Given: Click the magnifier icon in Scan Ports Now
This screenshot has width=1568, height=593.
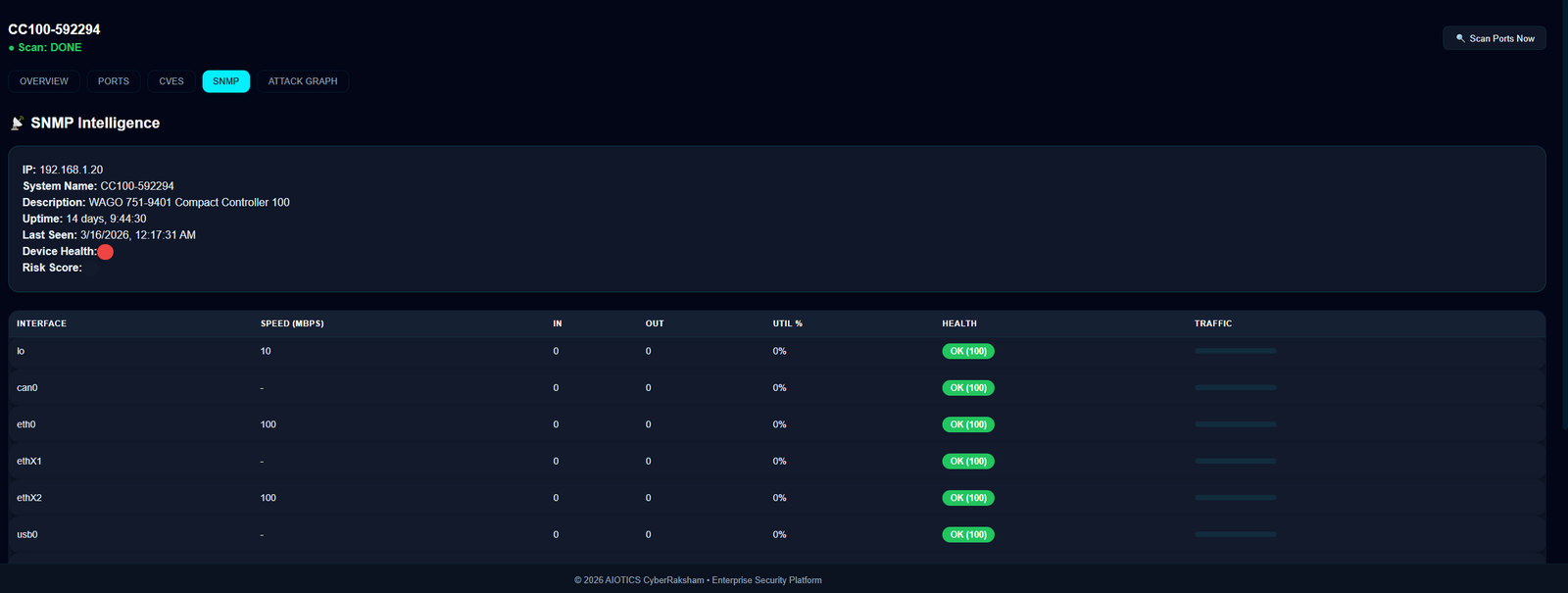Looking at the screenshot, I should pyautogui.click(x=1460, y=38).
